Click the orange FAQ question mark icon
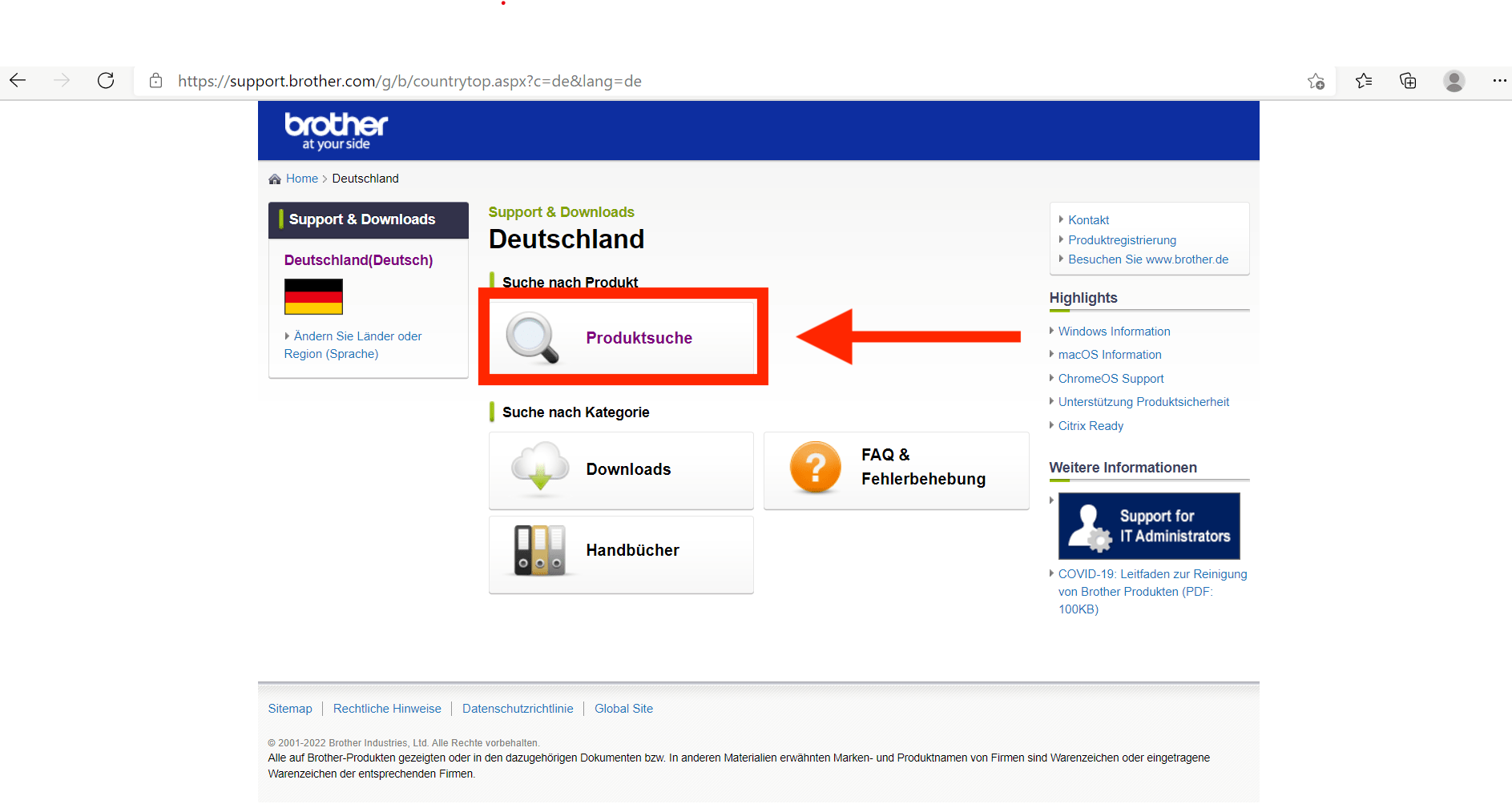Viewport: 1512px width, 812px height. [x=815, y=467]
